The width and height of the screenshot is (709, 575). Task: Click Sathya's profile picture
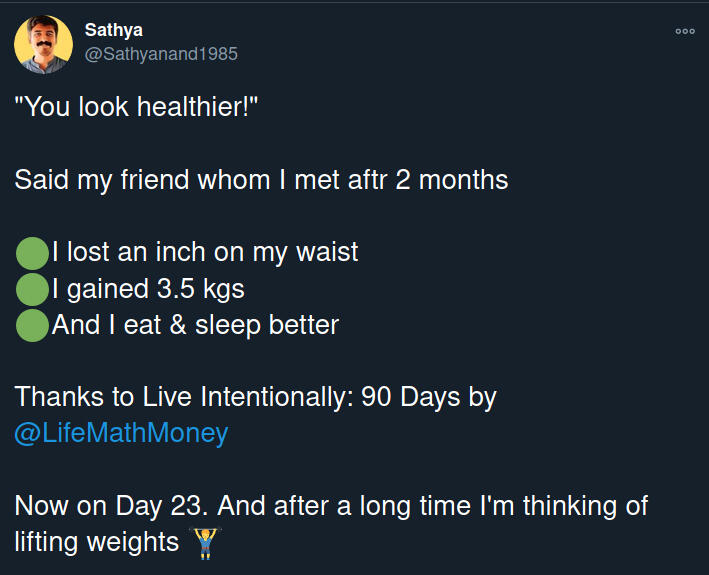(x=43, y=44)
